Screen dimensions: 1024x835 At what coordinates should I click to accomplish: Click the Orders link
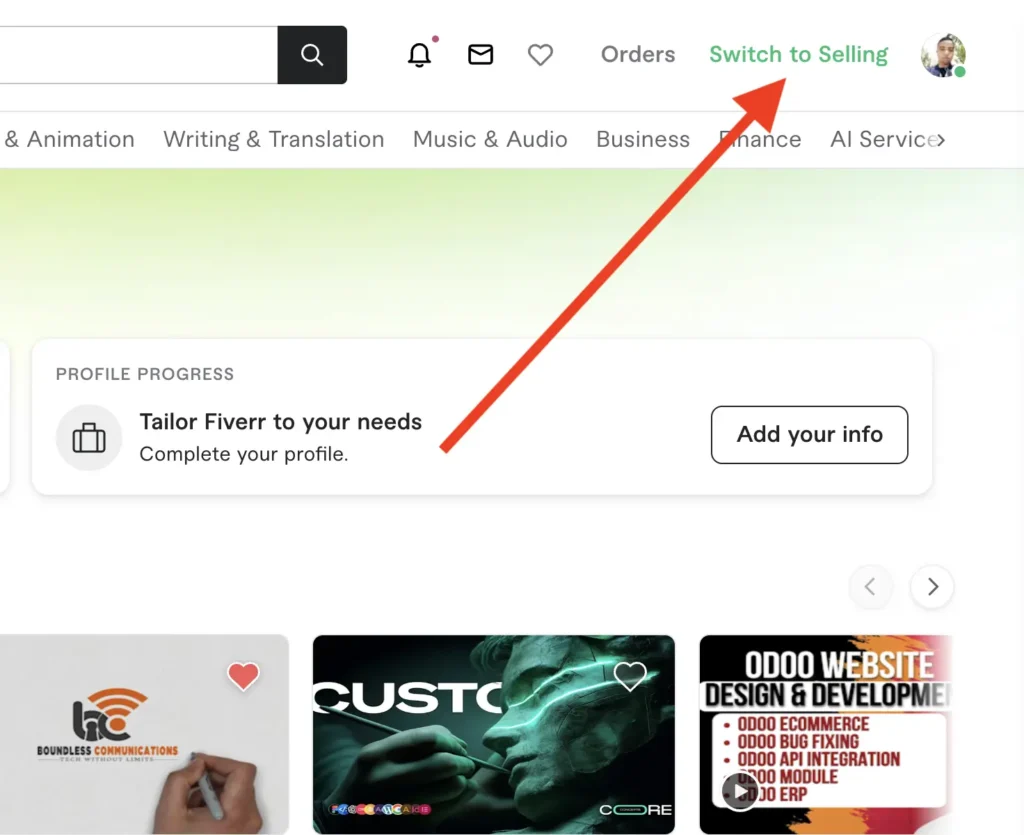click(x=638, y=54)
